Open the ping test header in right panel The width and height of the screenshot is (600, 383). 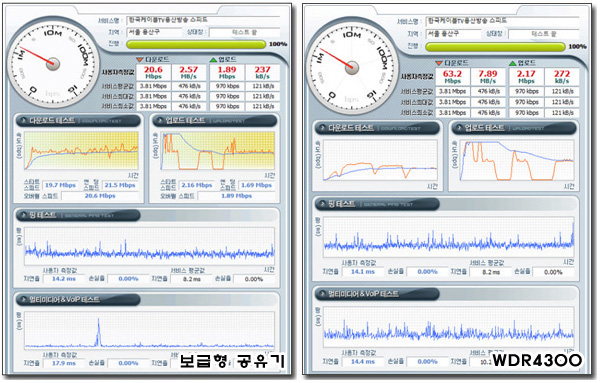(377, 204)
